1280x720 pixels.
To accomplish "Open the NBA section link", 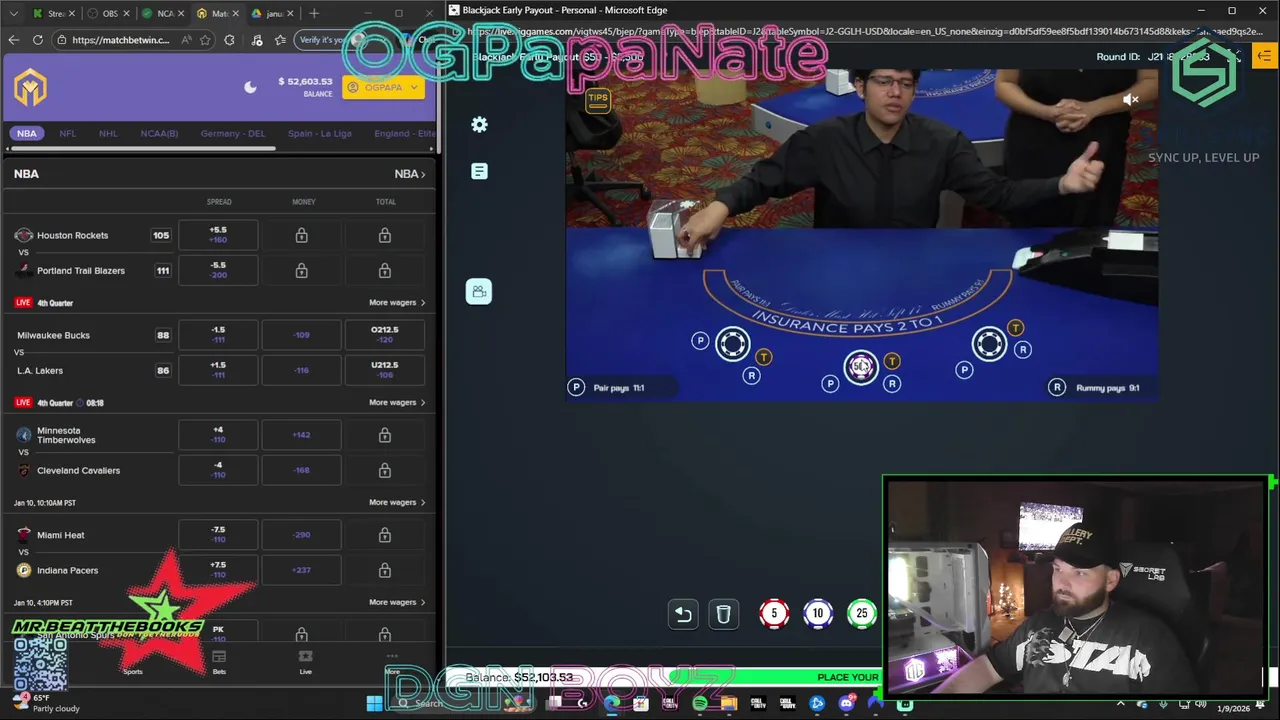I will (410, 174).
